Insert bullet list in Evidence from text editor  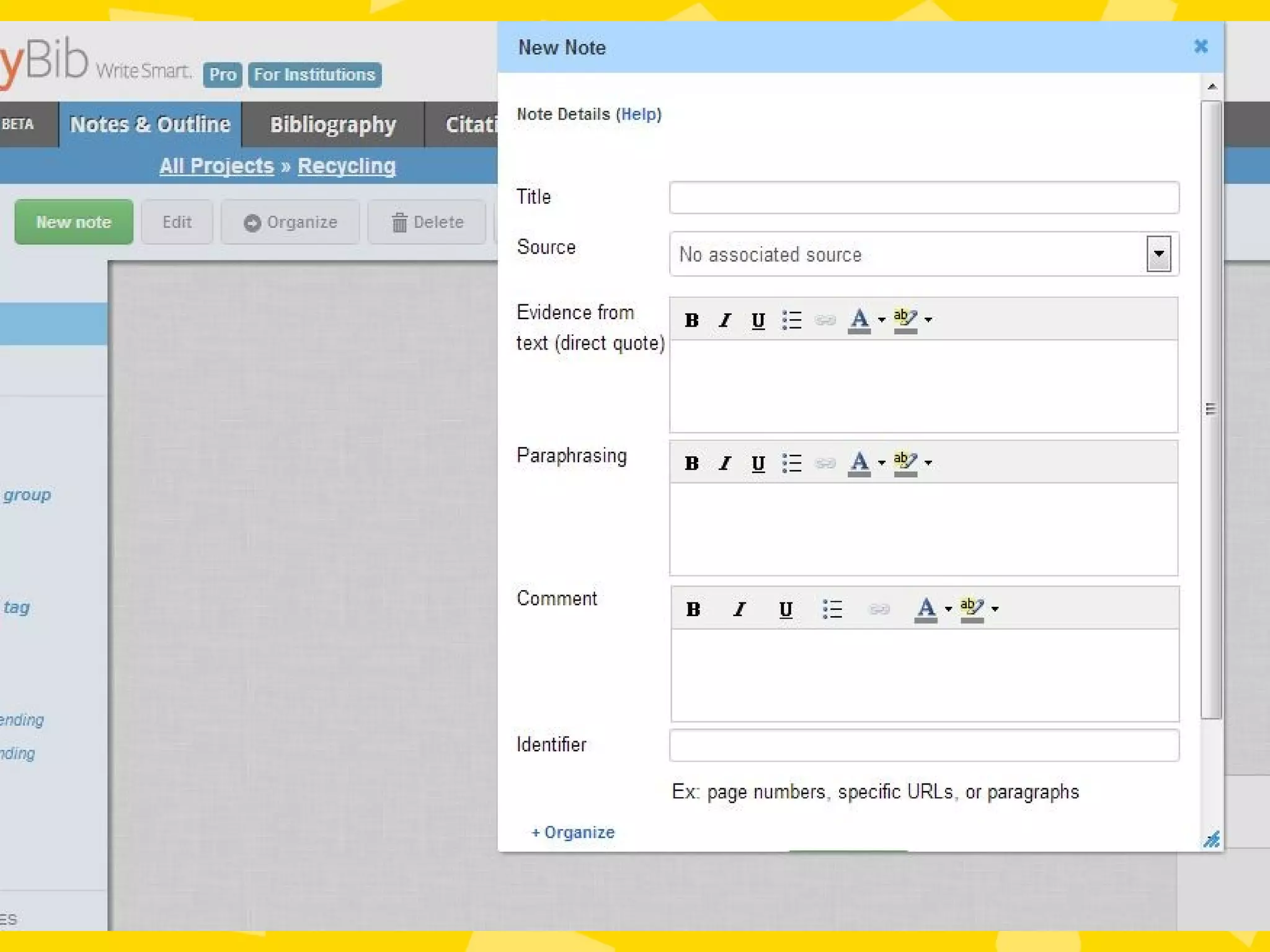tap(791, 320)
